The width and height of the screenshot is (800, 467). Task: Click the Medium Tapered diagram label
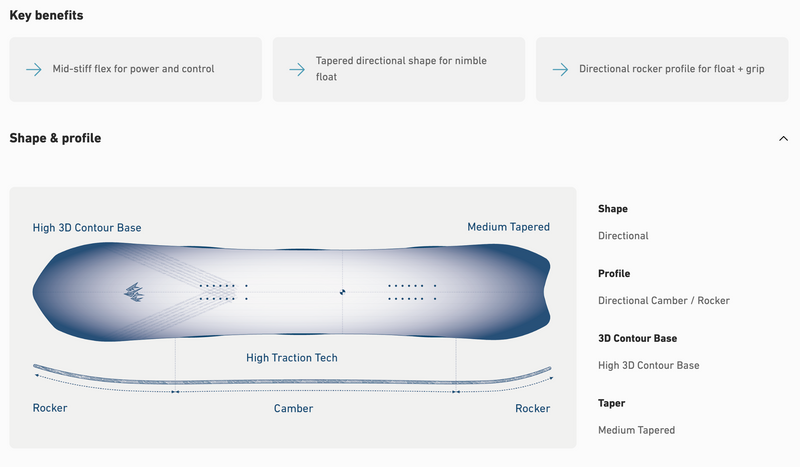tap(508, 227)
